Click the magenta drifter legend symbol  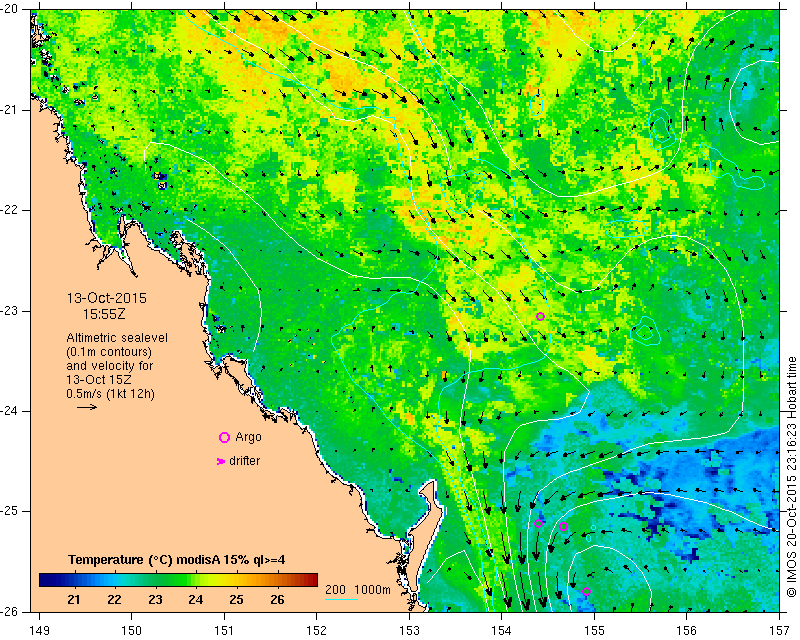(x=220, y=461)
